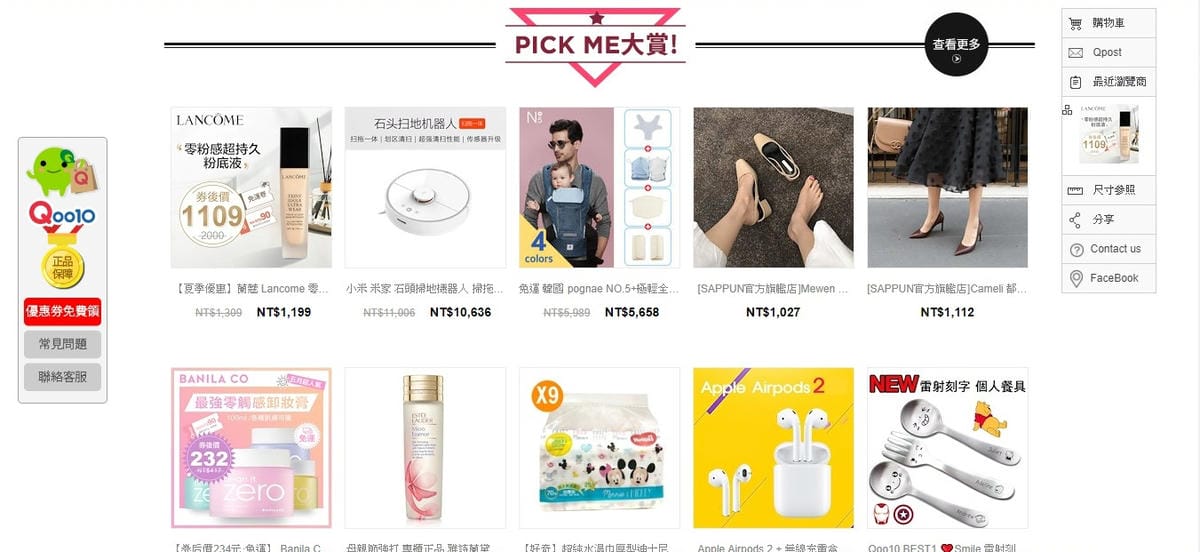Screen dimensions: 1200x552
Task: Click the 聯絡客服 customer service button
Action: pyautogui.click(x=62, y=377)
